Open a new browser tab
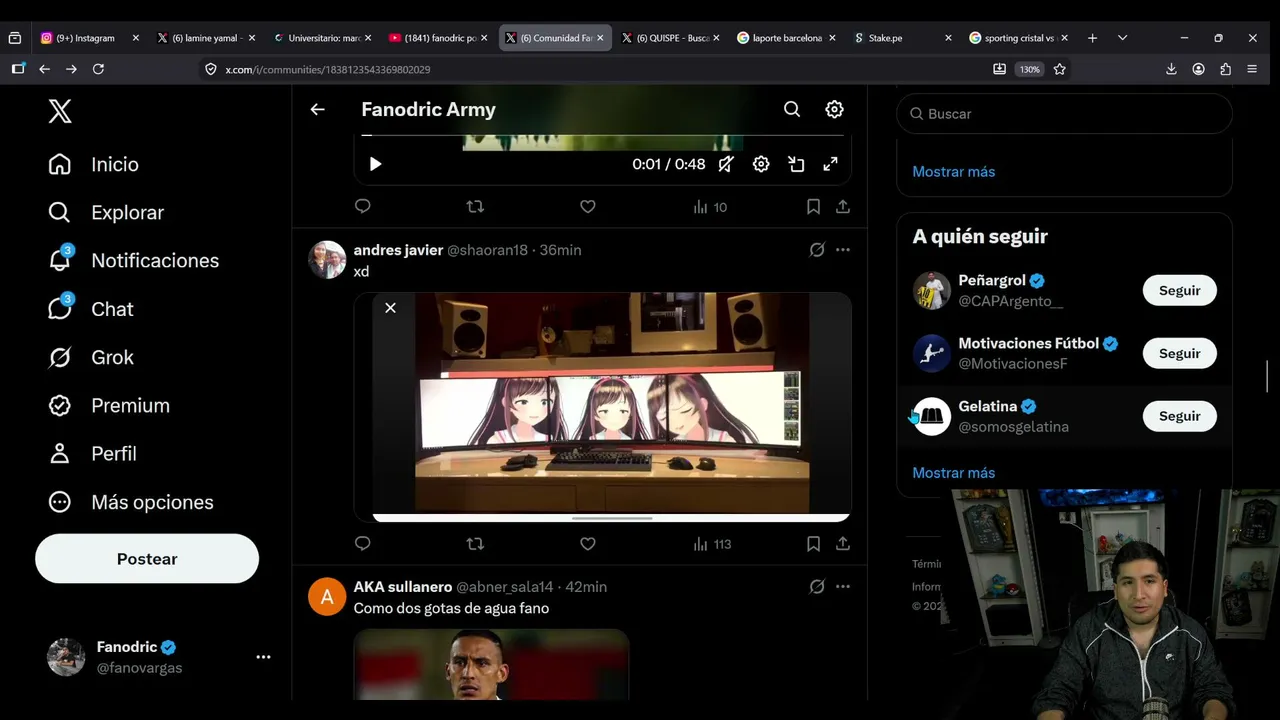The image size is (1280, 720). pyautogui.click(x=1092, y=38)
